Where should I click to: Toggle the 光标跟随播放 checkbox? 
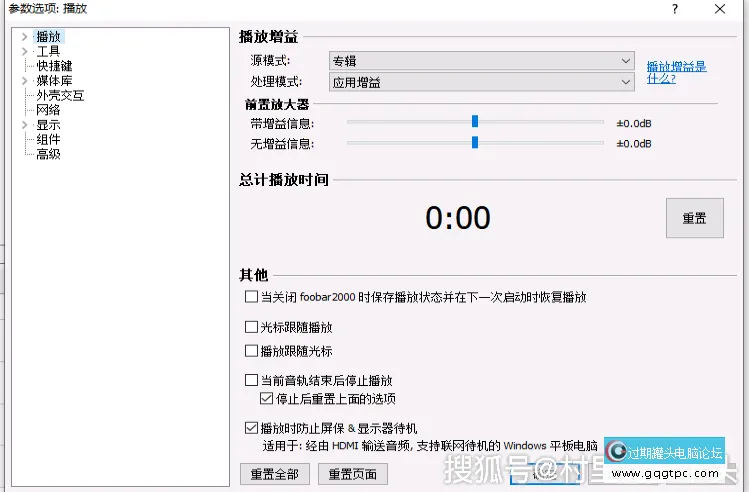coord(251,327)
